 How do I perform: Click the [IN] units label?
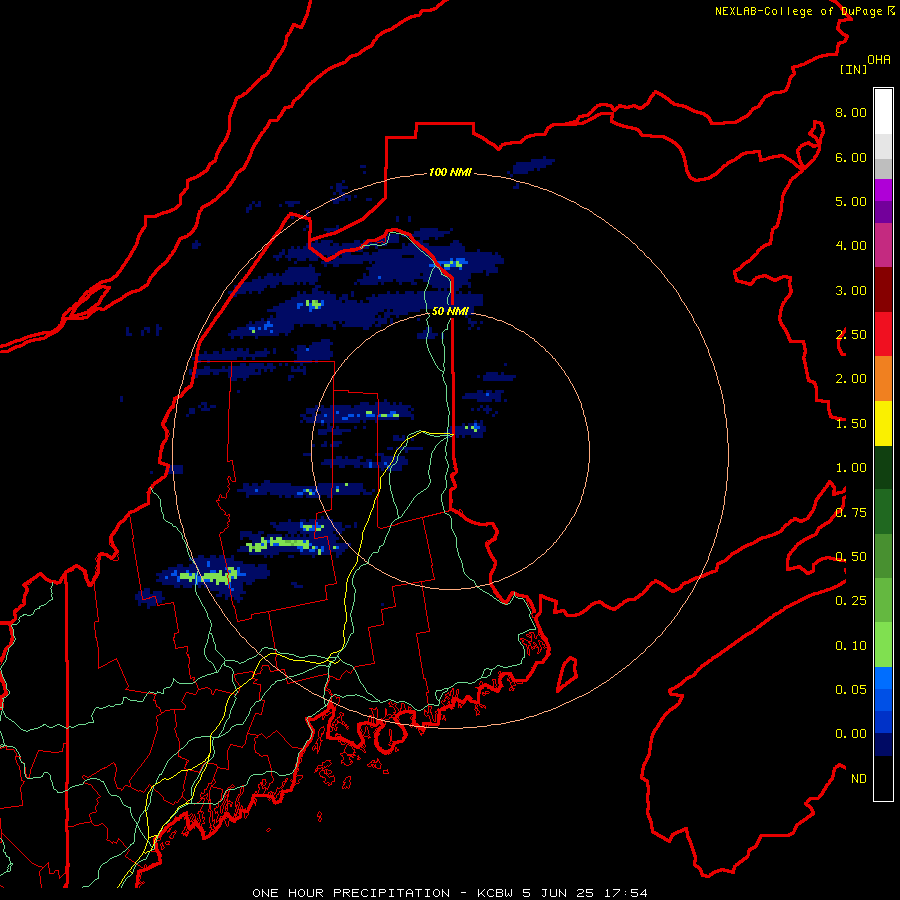point(853,69)
